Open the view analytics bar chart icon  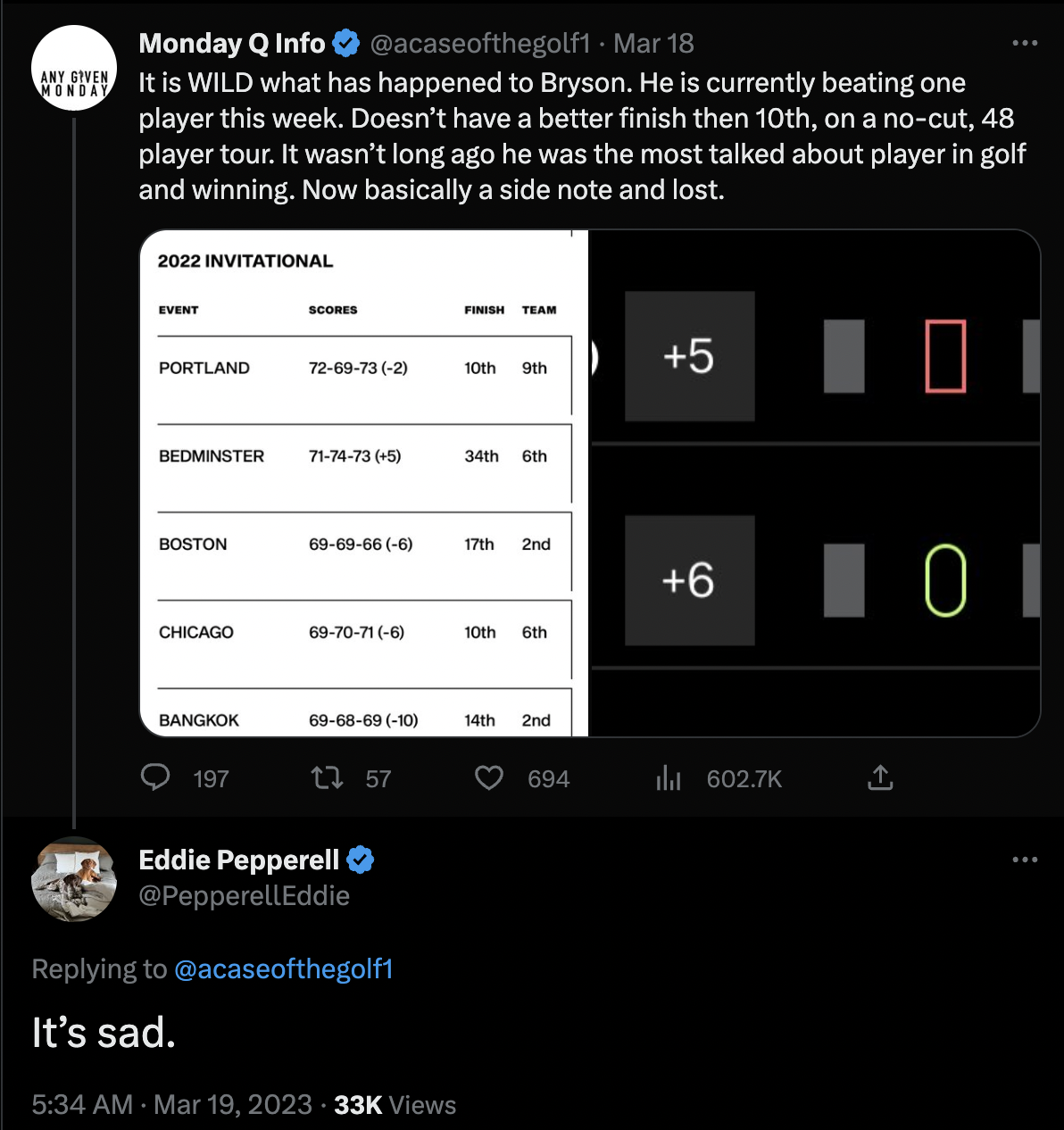click(x=669, y=778)
